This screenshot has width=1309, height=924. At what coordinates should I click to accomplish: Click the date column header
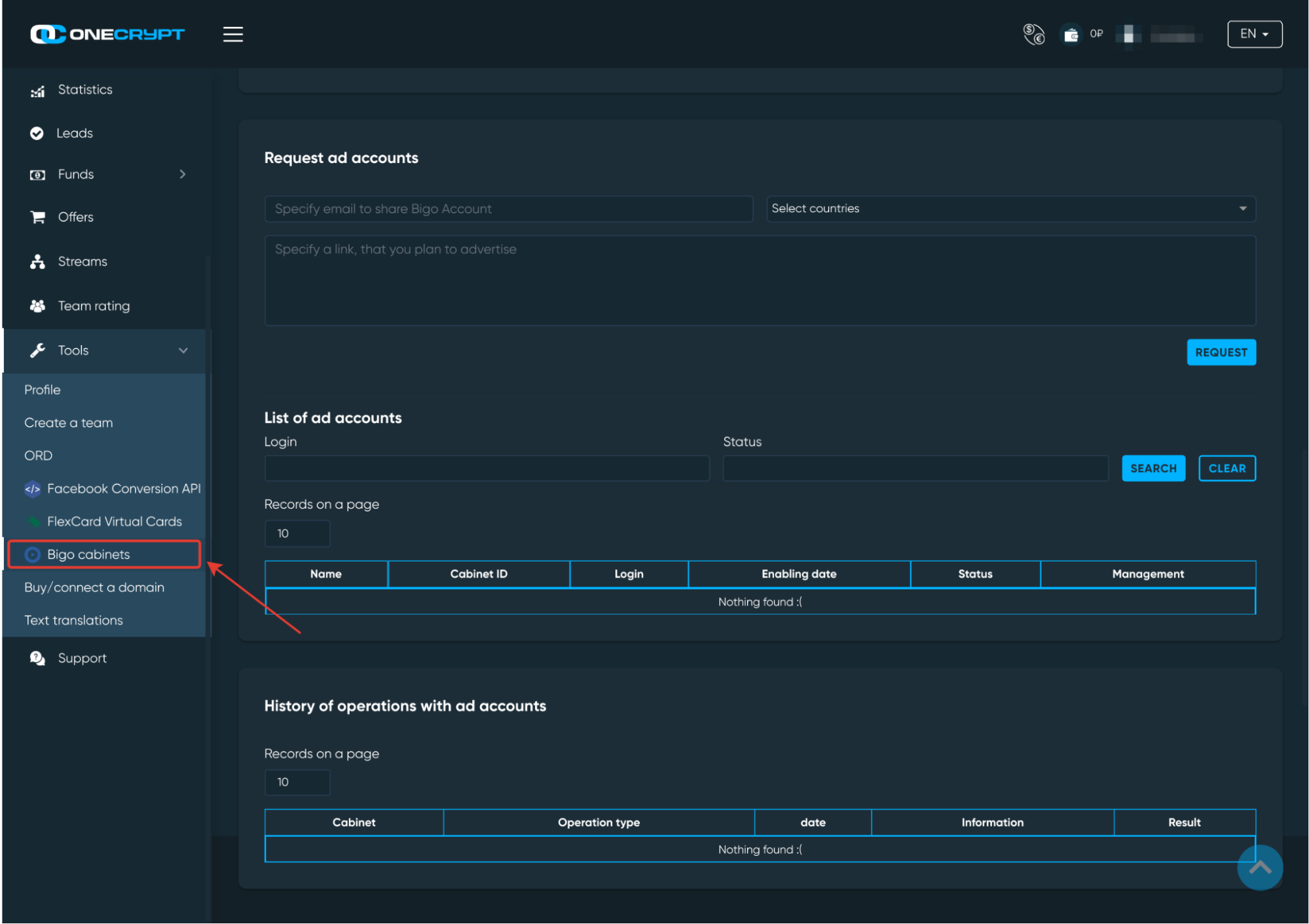coord(813,822)
